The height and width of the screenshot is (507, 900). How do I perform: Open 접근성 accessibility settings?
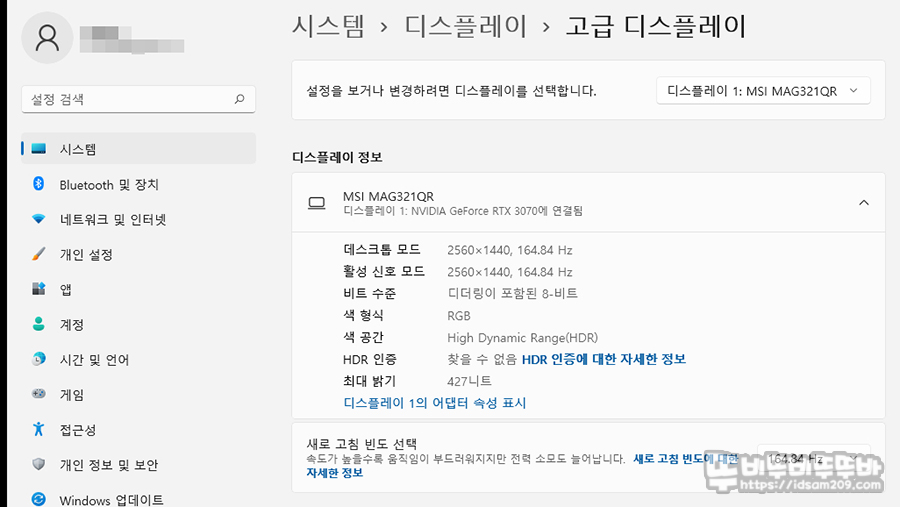tap(138, 429)
